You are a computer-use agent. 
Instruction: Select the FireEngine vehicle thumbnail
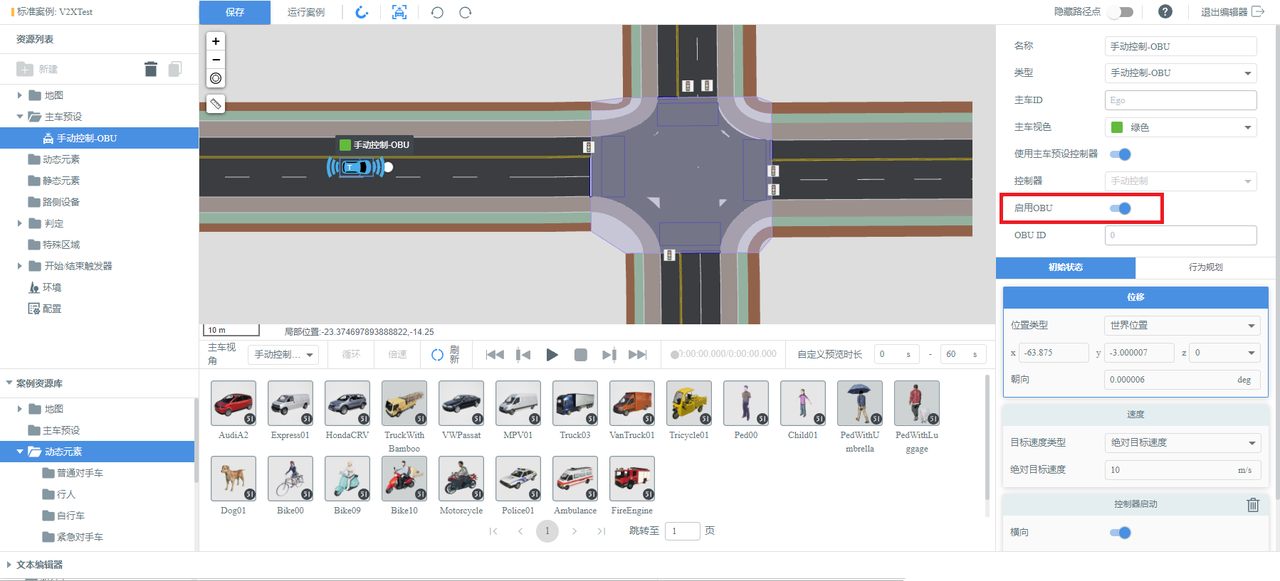[631, 479]
